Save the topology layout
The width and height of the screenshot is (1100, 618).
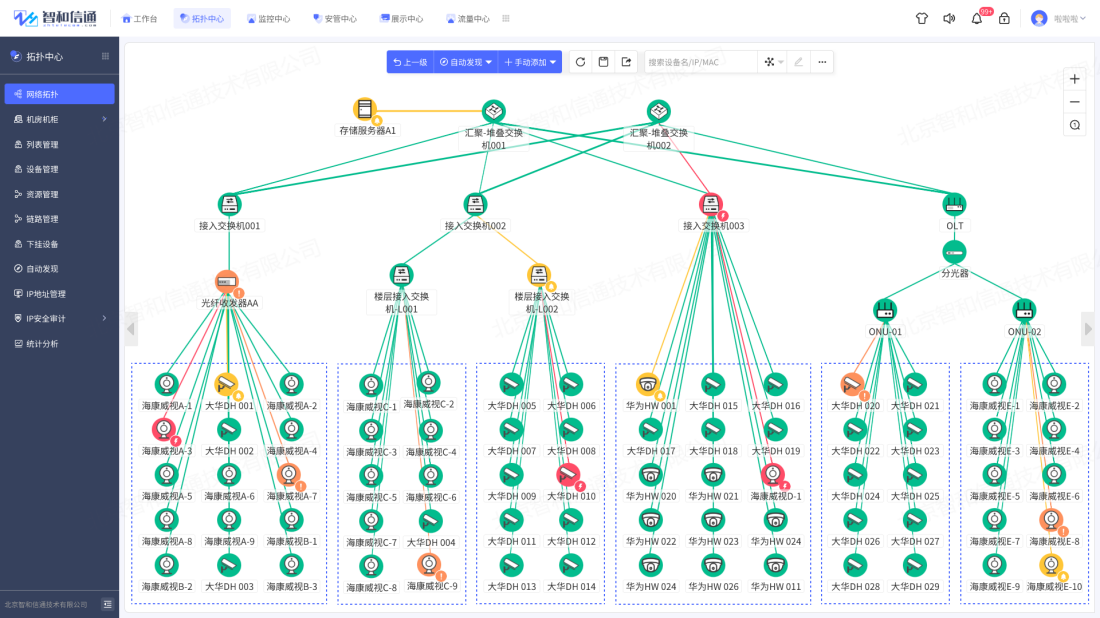[603, 62]
